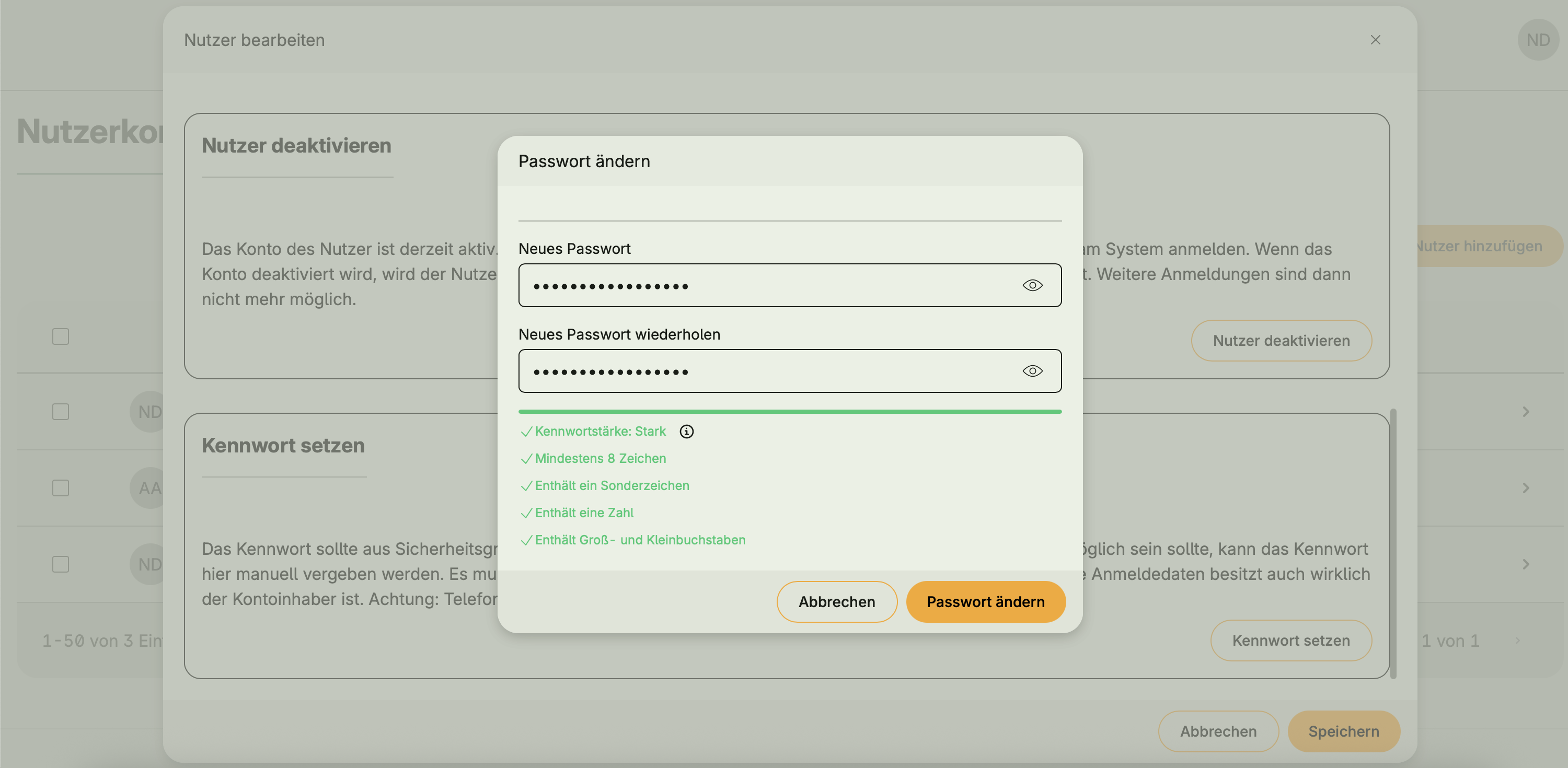The image size is (1568, 768).
Task: Show the Neues Passwort field contents
Action: click(1032, 285)
